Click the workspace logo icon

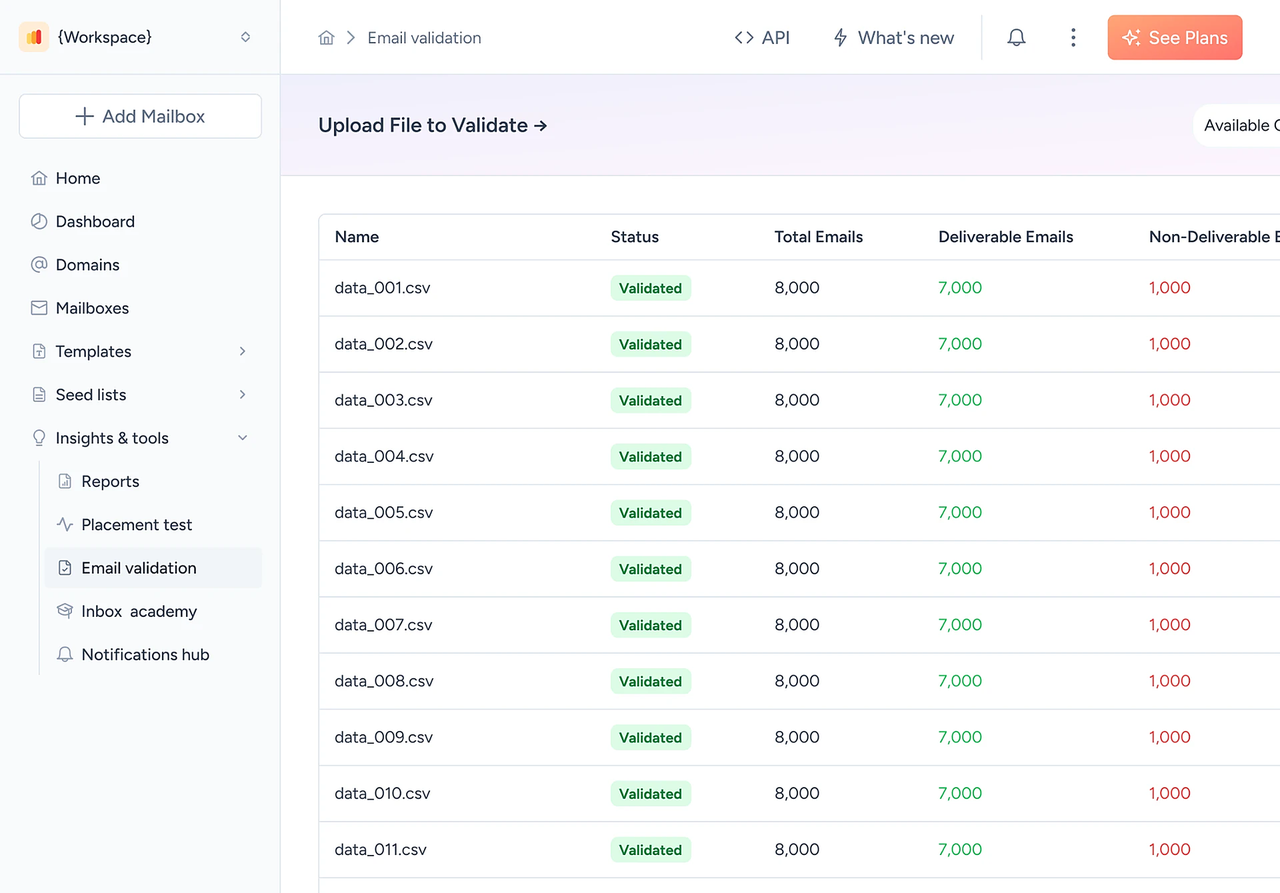[34, 37]
